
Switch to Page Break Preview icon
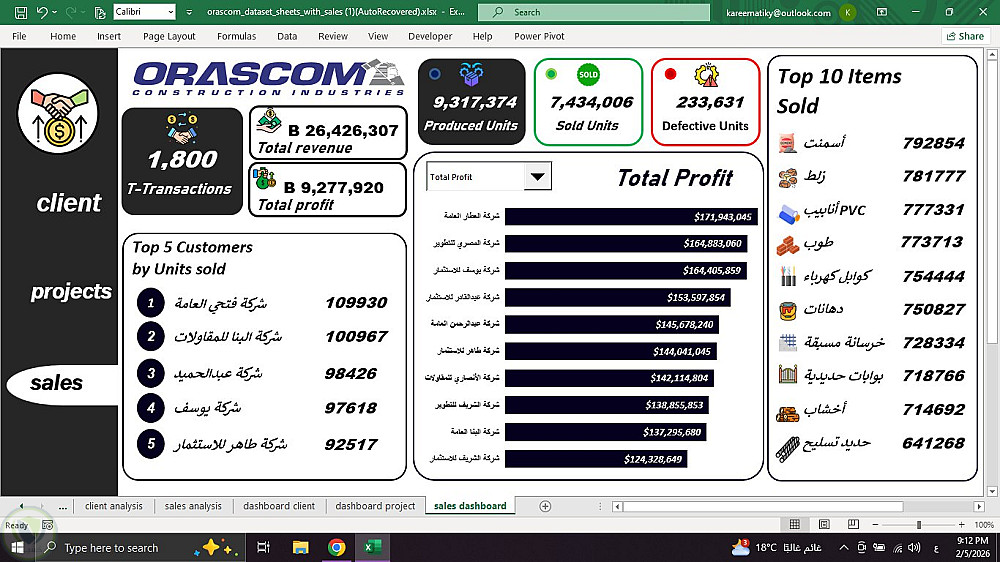853,524
